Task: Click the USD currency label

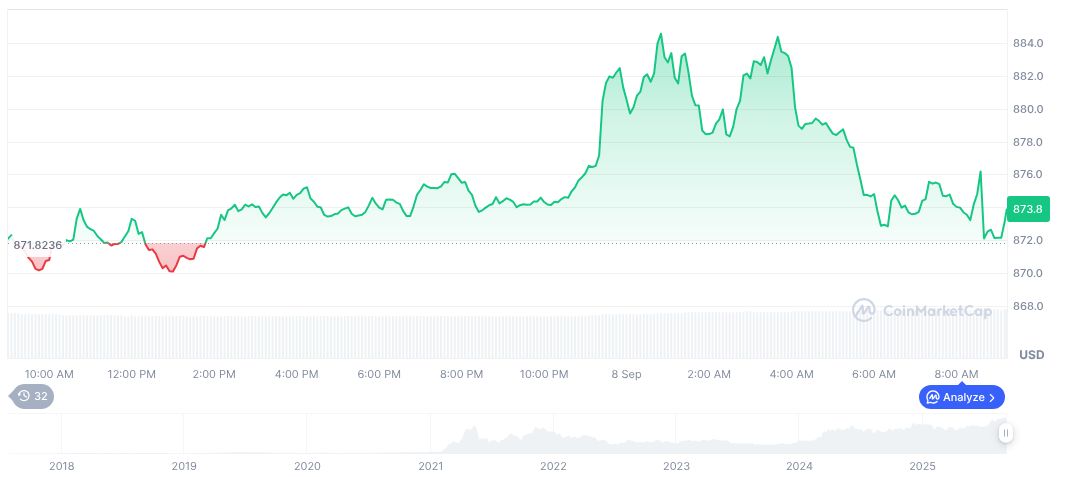Action: (x=1031, y=355)
